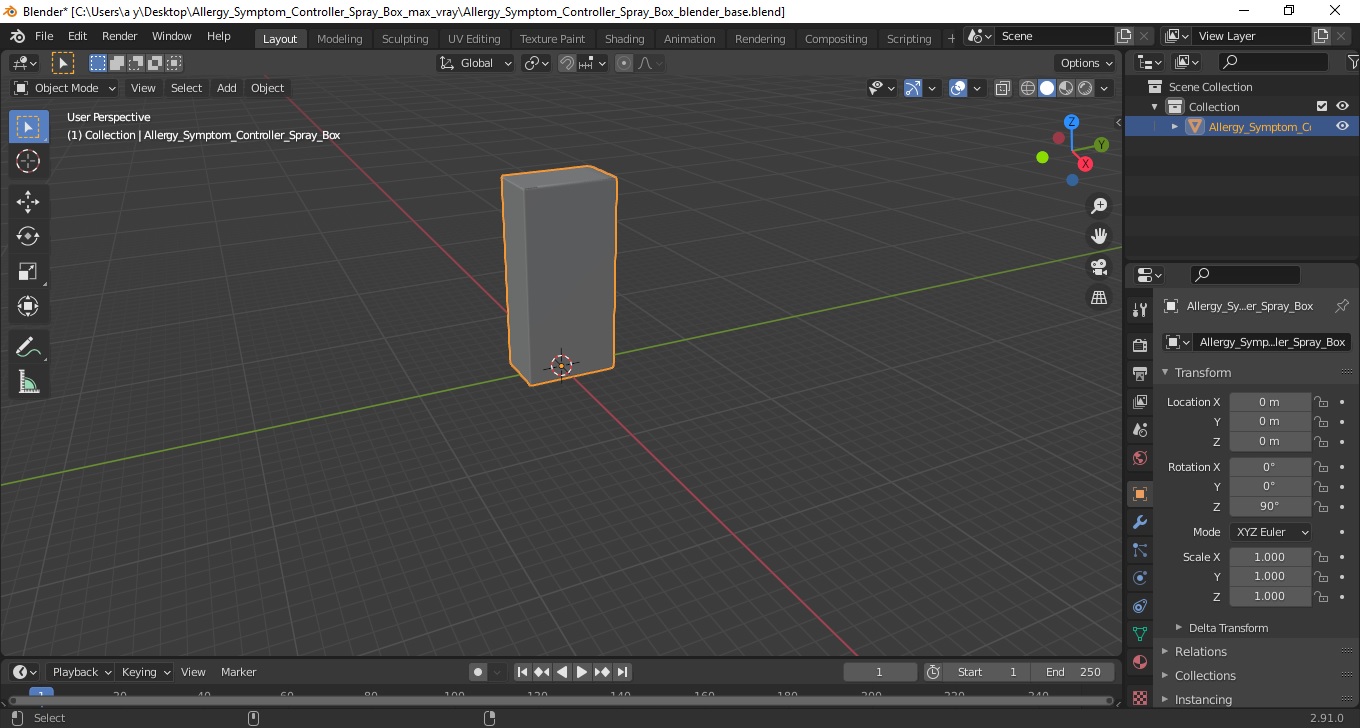Open the Object Data properties tab
The image size is (1360, 728).
coord(1139,634)
